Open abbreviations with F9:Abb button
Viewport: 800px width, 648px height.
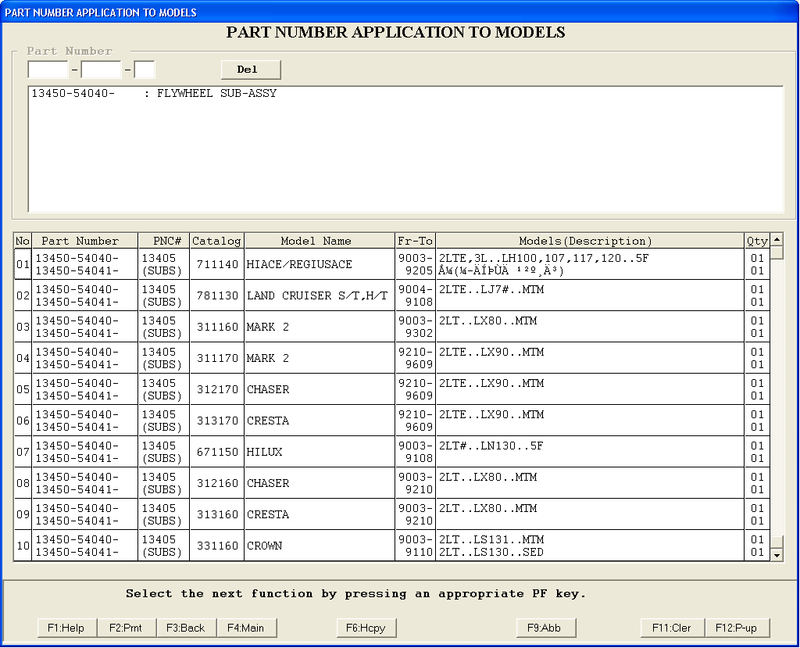[546, 628]
